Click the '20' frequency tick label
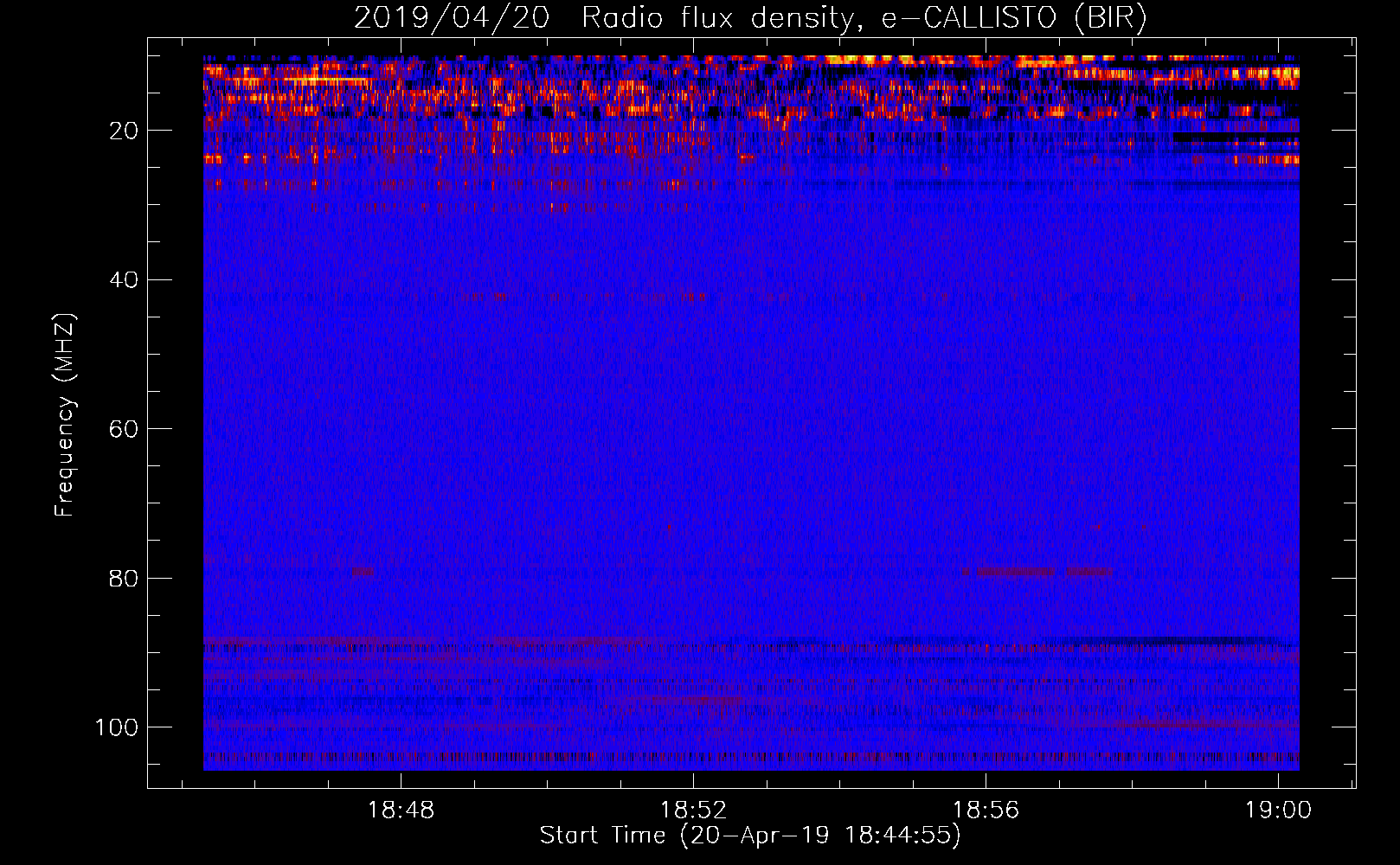Screen dimensions: 1400x865 click(124, 131)
